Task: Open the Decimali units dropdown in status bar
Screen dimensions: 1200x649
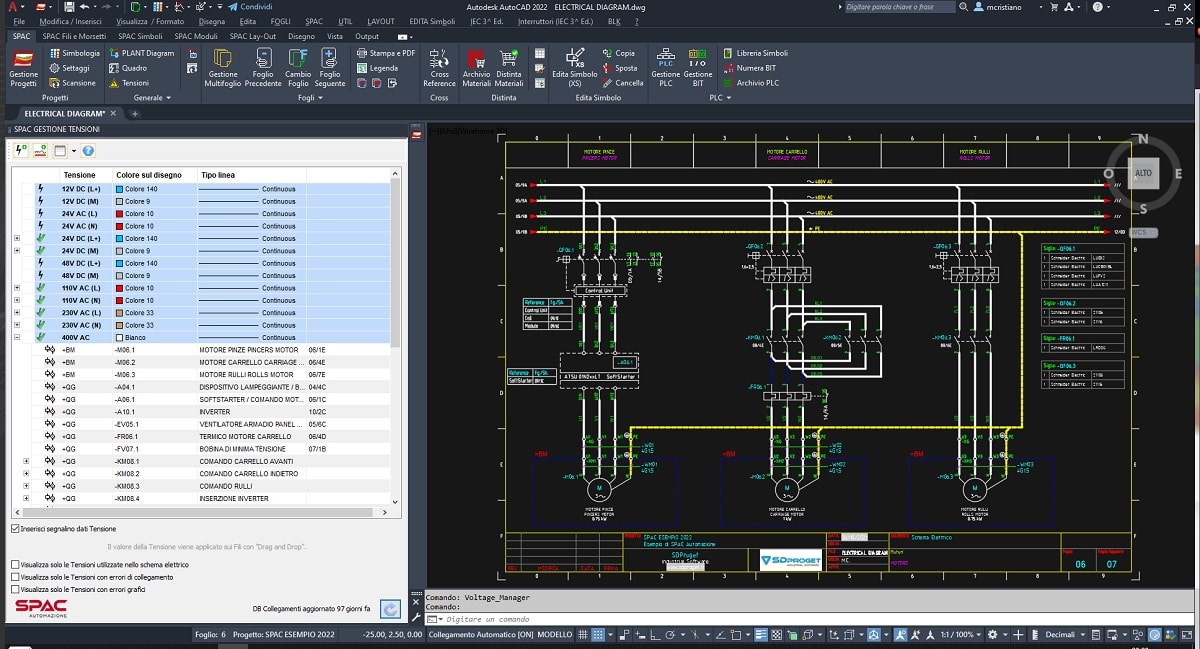Action: [x=1085, y=635]
